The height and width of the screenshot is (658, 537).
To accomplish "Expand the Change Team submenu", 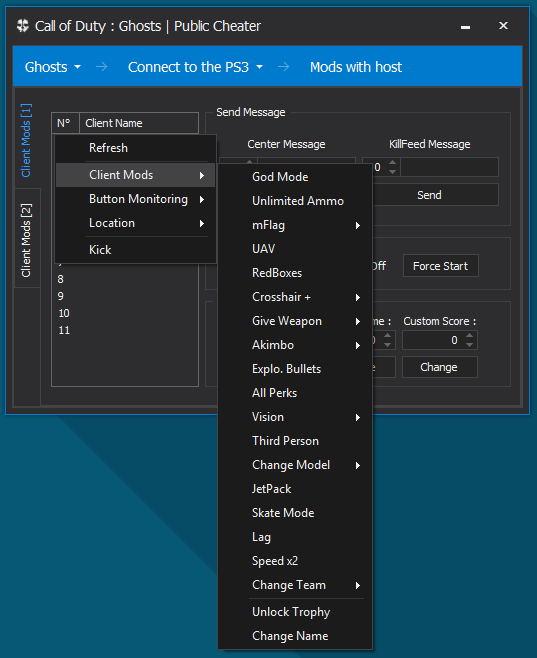I will tap(295, 585).
